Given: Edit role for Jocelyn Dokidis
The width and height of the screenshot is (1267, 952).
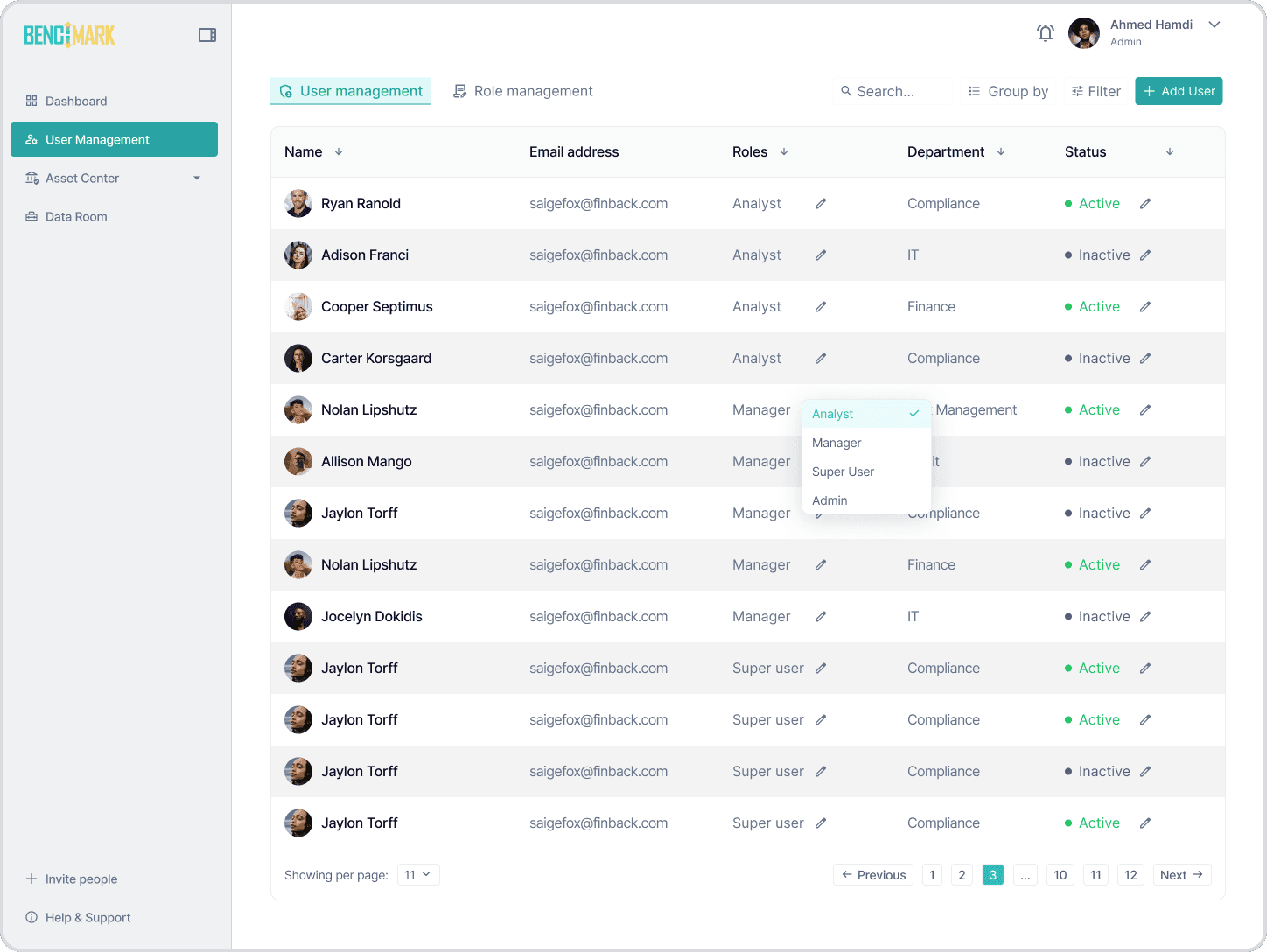Looking at the screenshot, I should pyautogui.click(x=821, y=616).
